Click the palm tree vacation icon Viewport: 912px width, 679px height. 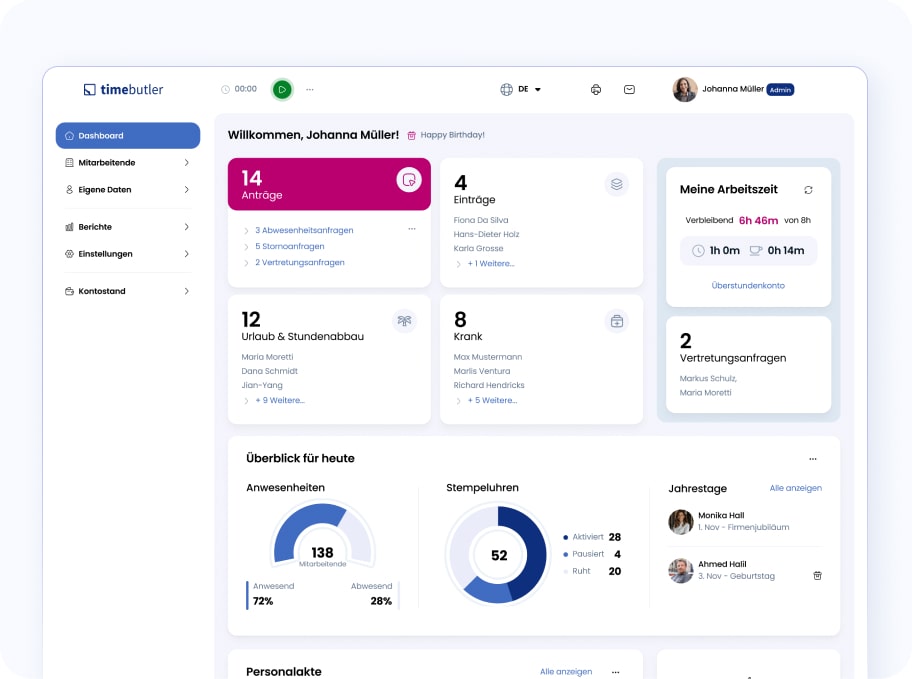point(404,321)
